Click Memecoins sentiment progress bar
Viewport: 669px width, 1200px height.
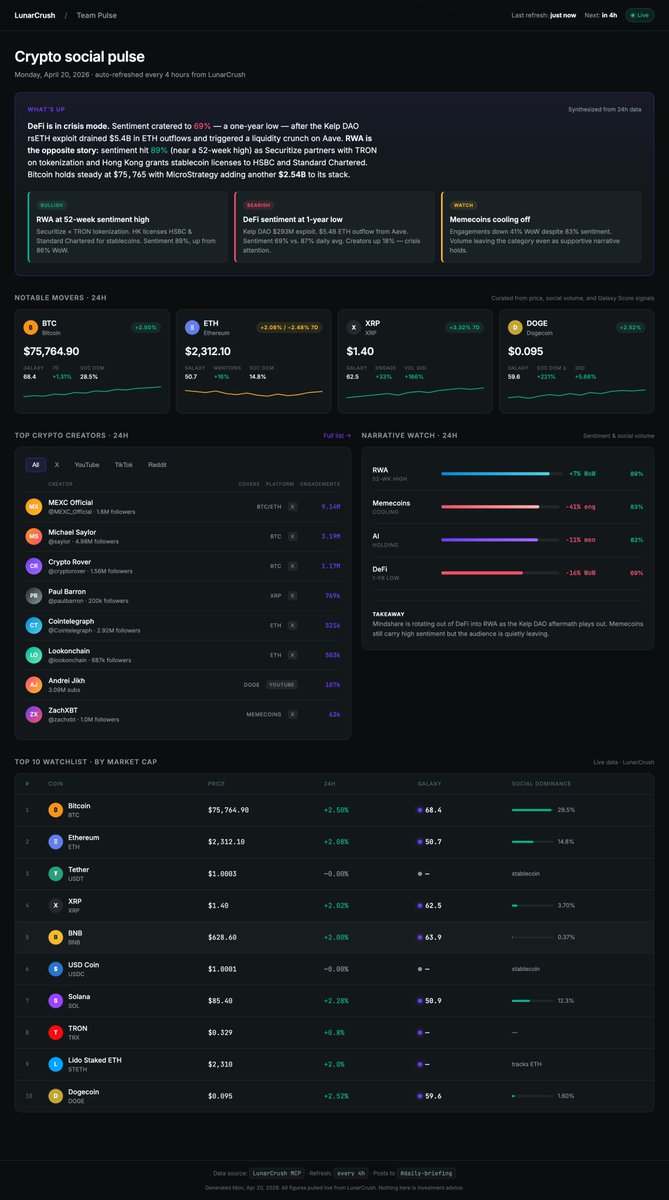[x=500, y=507]
